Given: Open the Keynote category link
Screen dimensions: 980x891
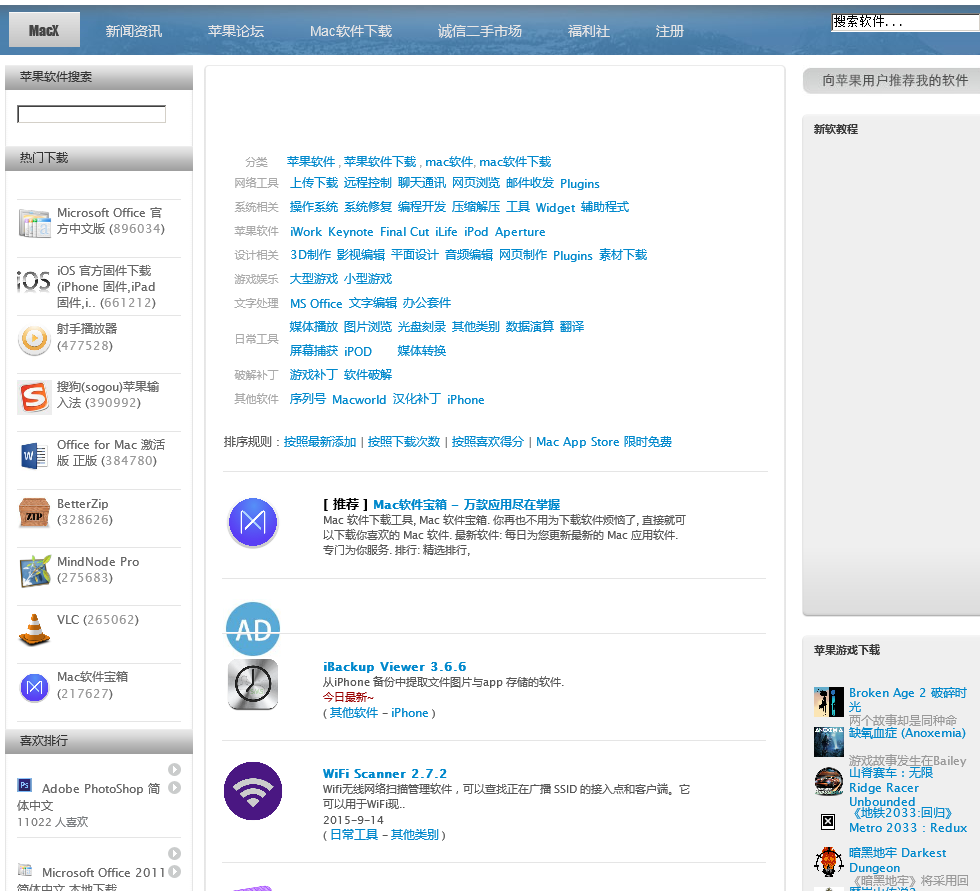Looking at the screenshot, I should pos(351,232).
